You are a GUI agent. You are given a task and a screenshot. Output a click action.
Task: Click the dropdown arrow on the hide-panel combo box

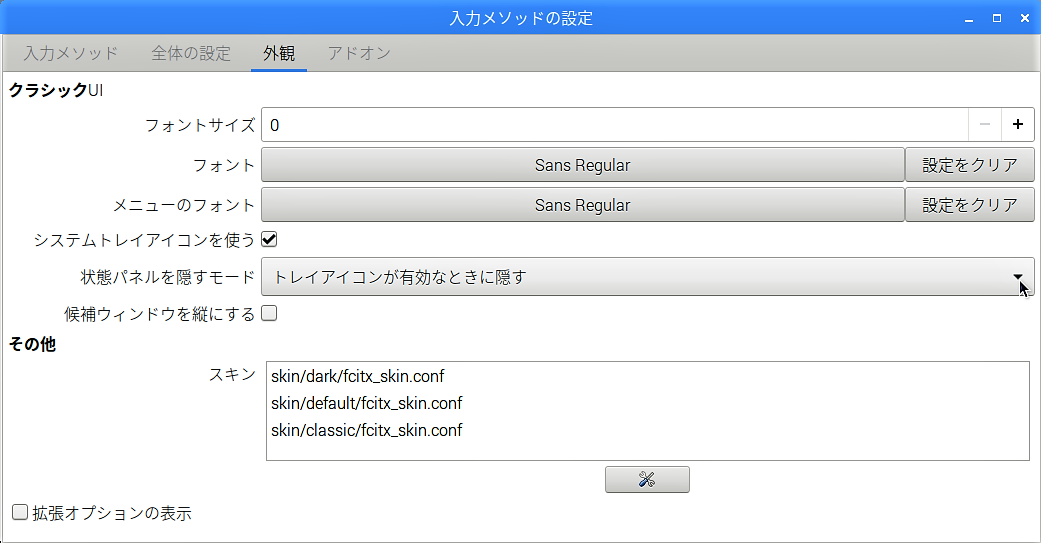pos(1018,277)
